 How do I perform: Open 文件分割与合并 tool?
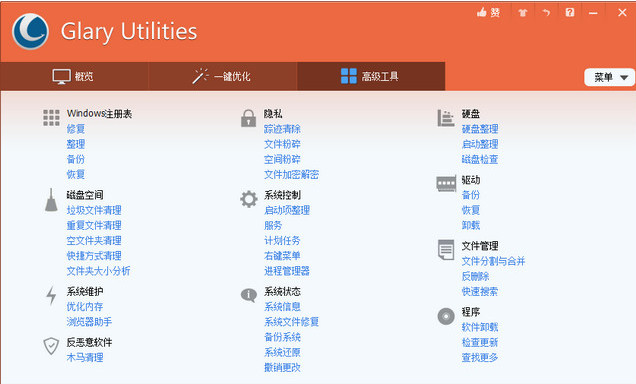tap(493, 261)
